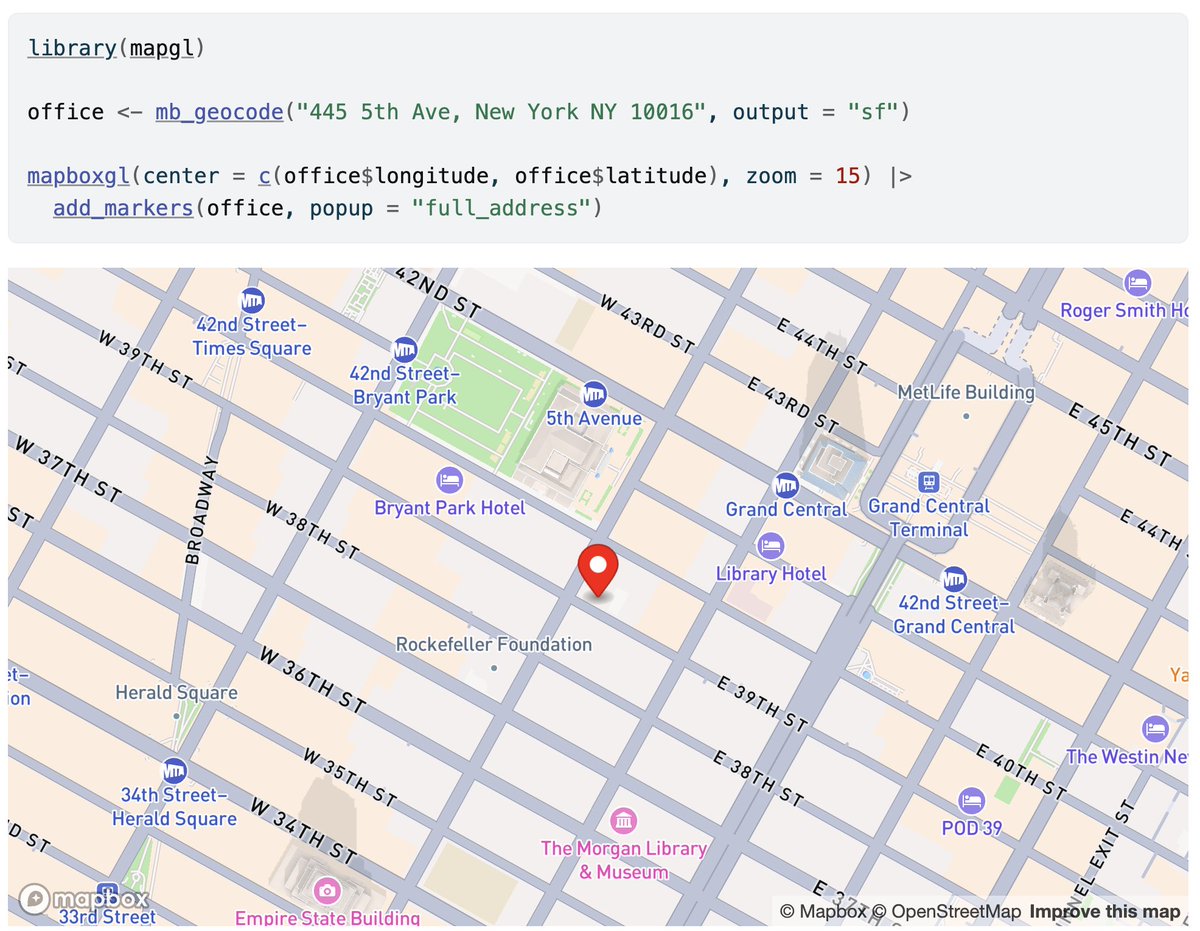Click the W 43RD ST street label

click(x=647, y=323)
